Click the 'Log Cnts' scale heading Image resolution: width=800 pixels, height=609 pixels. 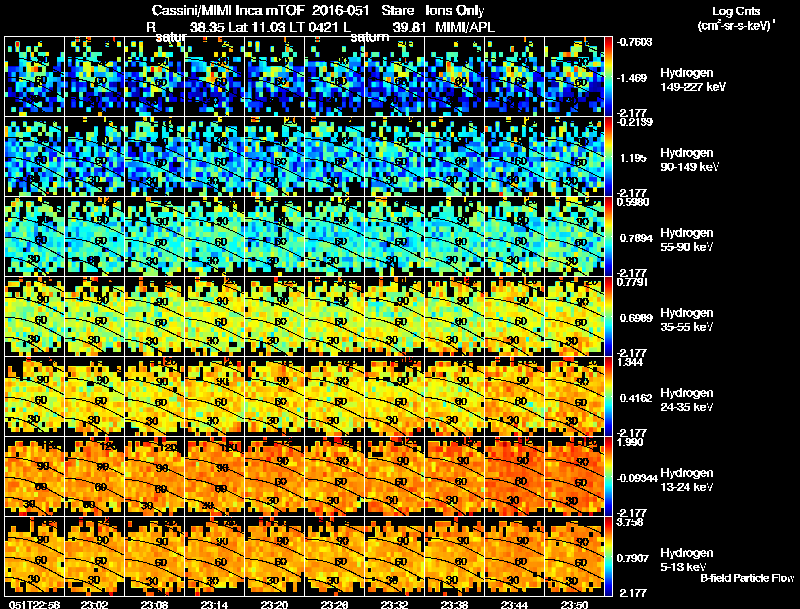(x=736, y=11)
